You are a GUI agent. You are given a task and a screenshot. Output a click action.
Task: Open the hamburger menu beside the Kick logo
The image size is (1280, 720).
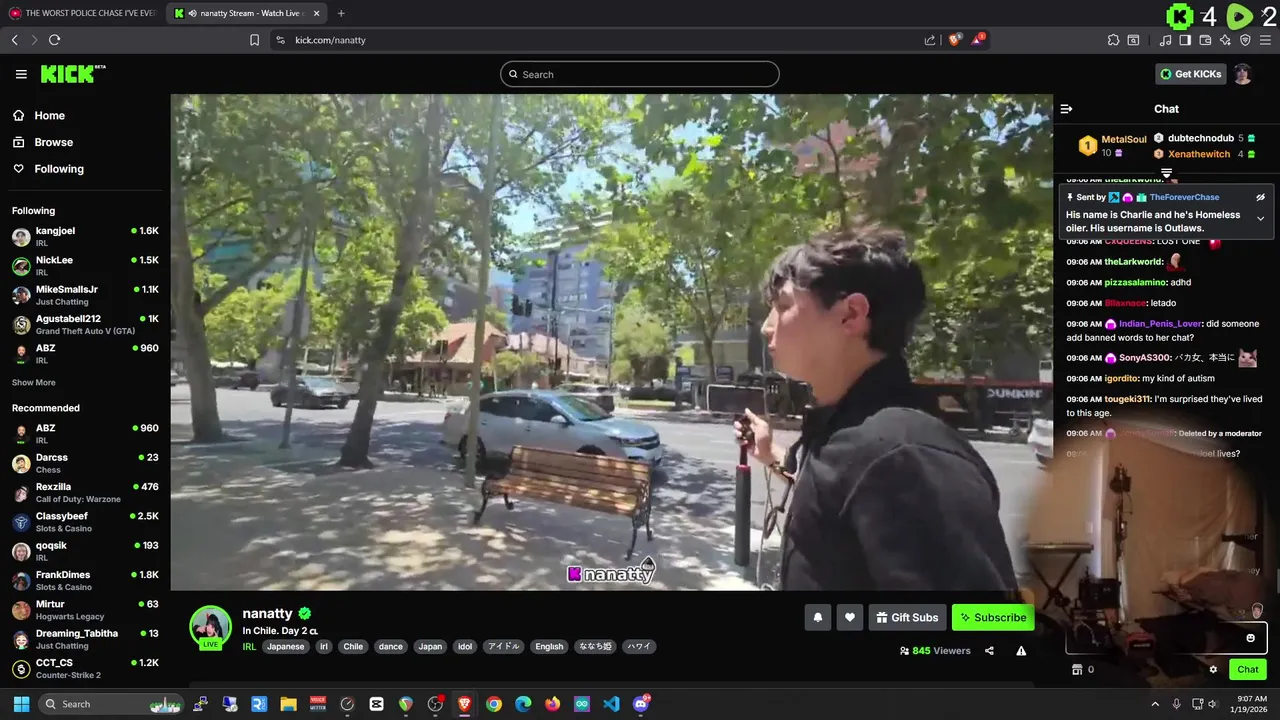pos(21,74)
